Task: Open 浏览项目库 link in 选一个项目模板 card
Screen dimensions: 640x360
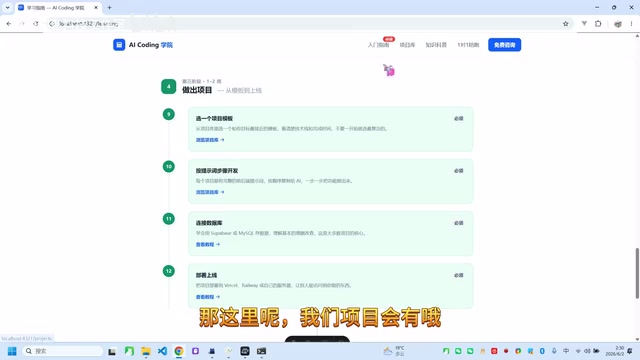Action: click(210, 140)
